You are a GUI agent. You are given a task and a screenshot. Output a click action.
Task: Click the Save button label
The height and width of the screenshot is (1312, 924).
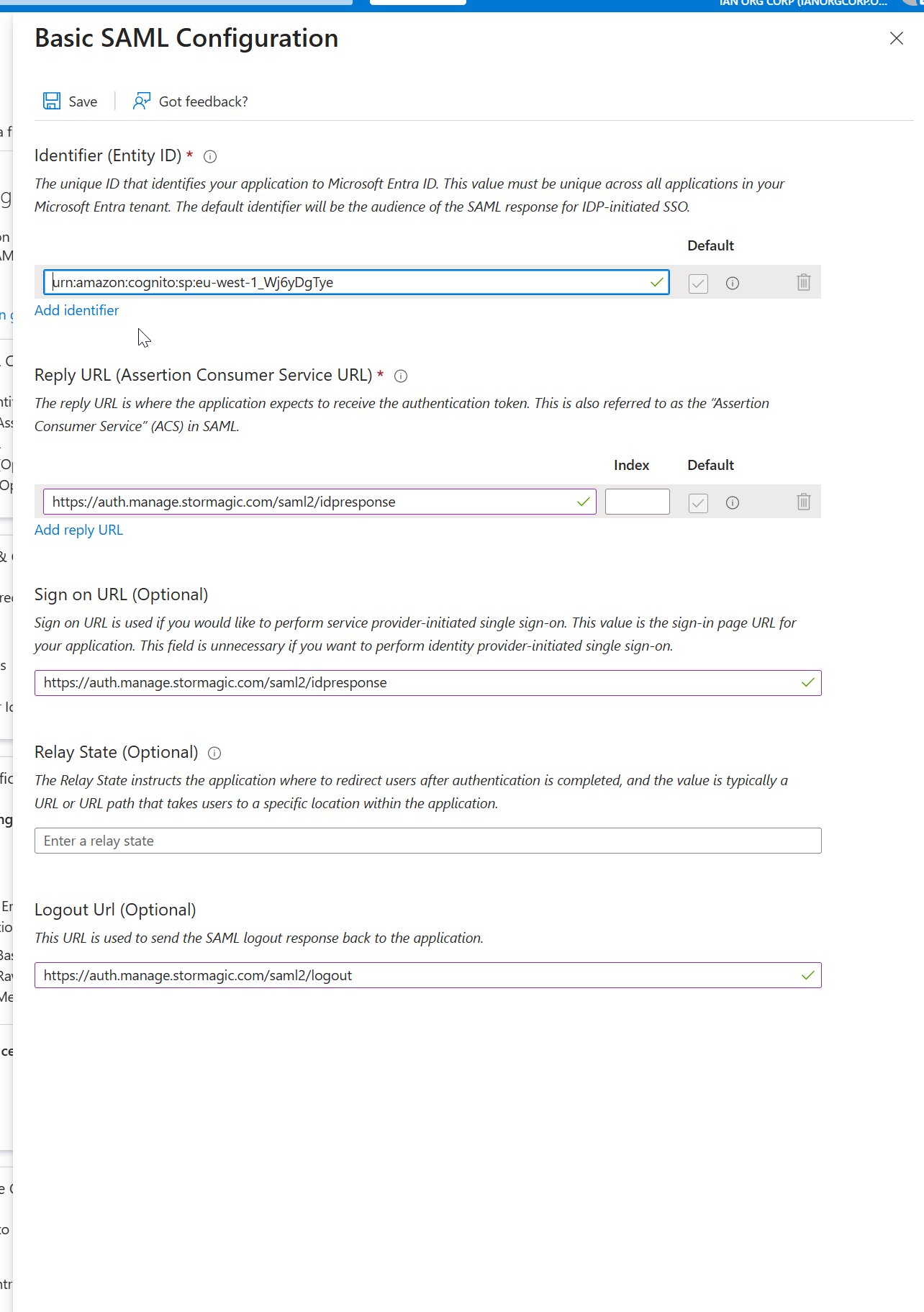pos(83,101)
